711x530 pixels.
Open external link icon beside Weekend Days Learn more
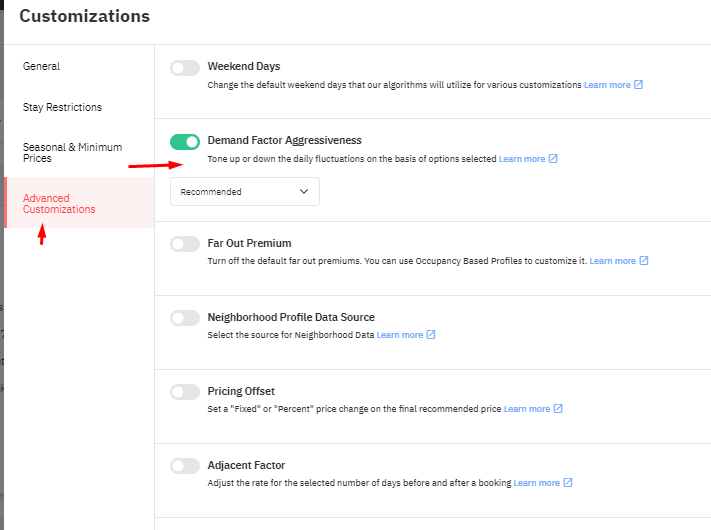click(x=638, y=85)
